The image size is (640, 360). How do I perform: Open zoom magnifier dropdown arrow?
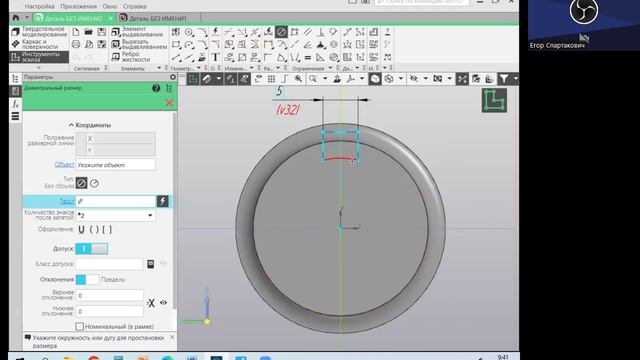(x=325, y=79)
